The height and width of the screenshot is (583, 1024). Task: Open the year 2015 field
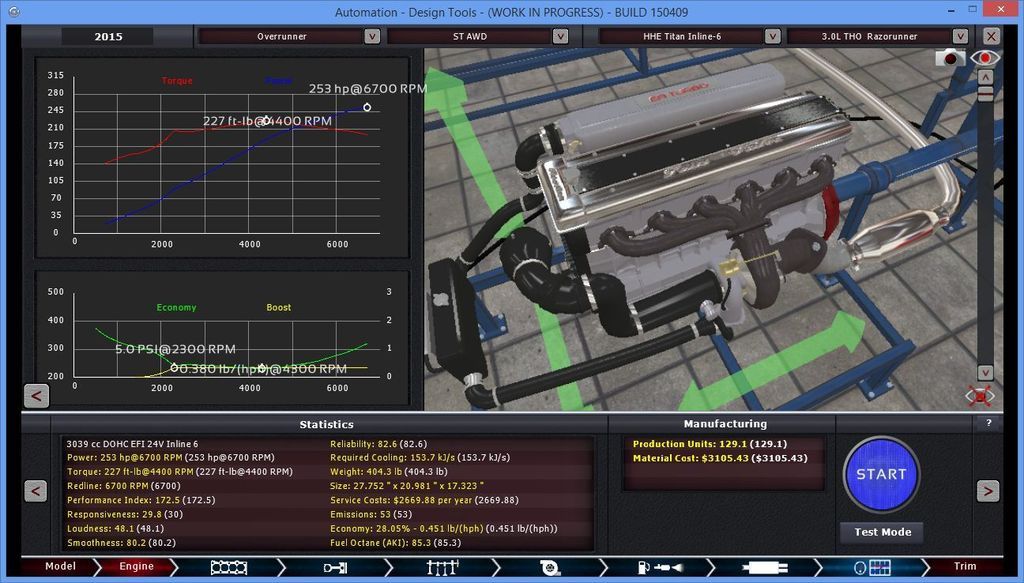point(108,37)
